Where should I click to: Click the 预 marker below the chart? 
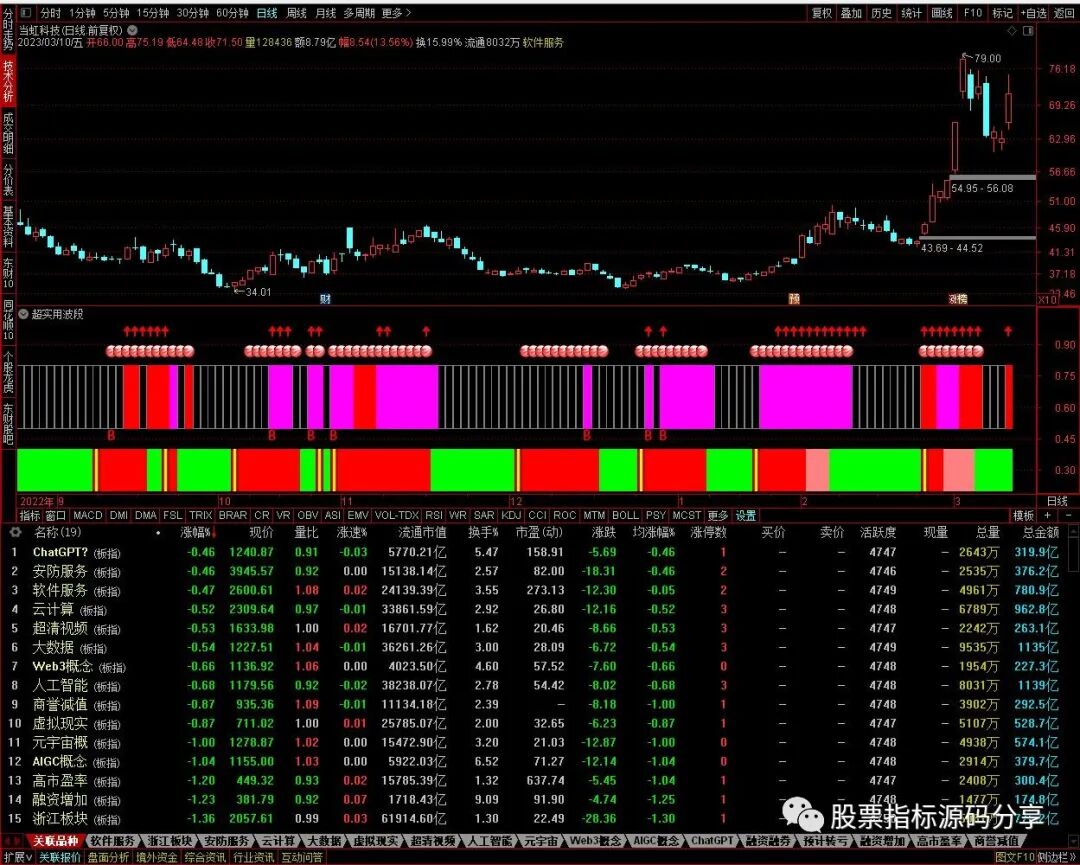pos(794,299)
